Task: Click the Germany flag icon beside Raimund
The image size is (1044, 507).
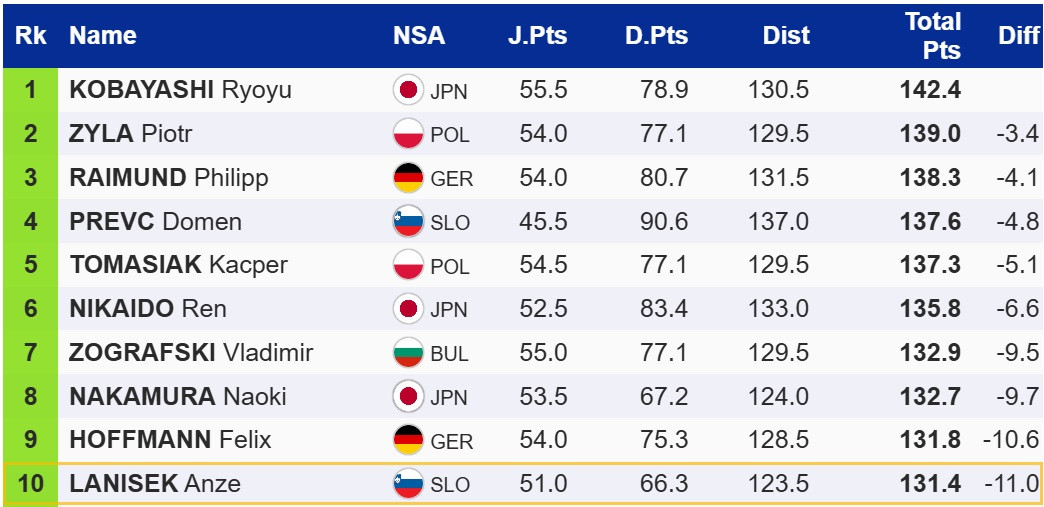Action: click(407, 178)
